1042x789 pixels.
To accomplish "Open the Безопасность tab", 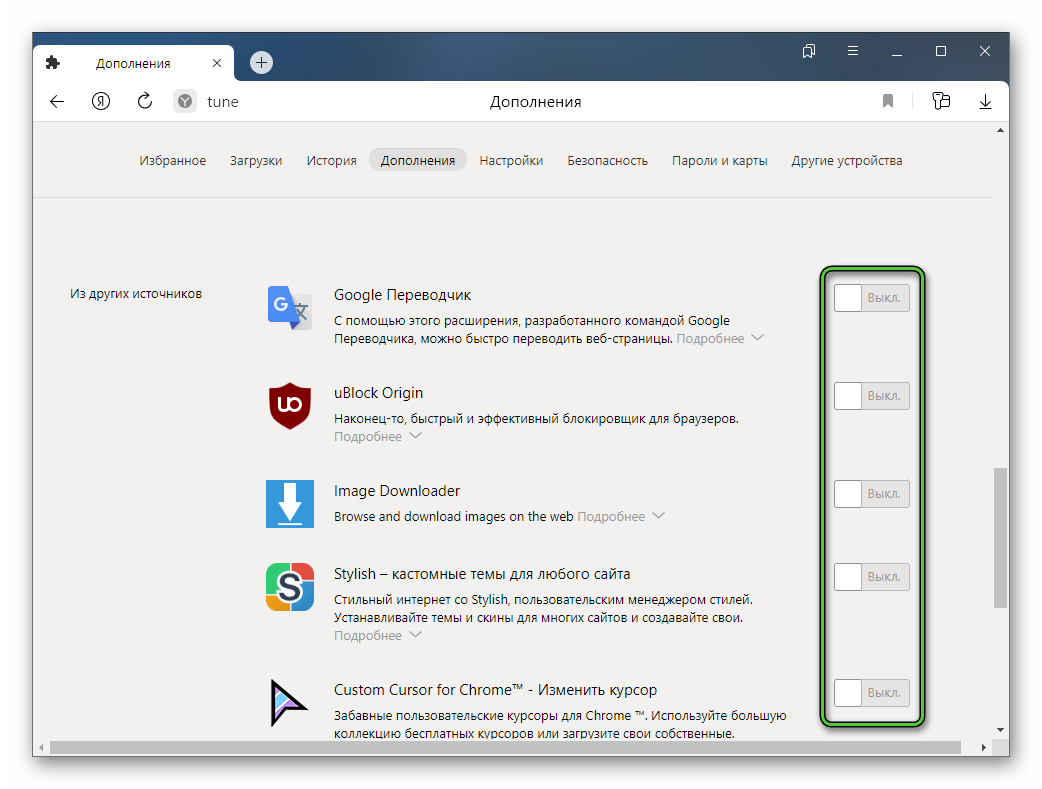I will [607, 160].
